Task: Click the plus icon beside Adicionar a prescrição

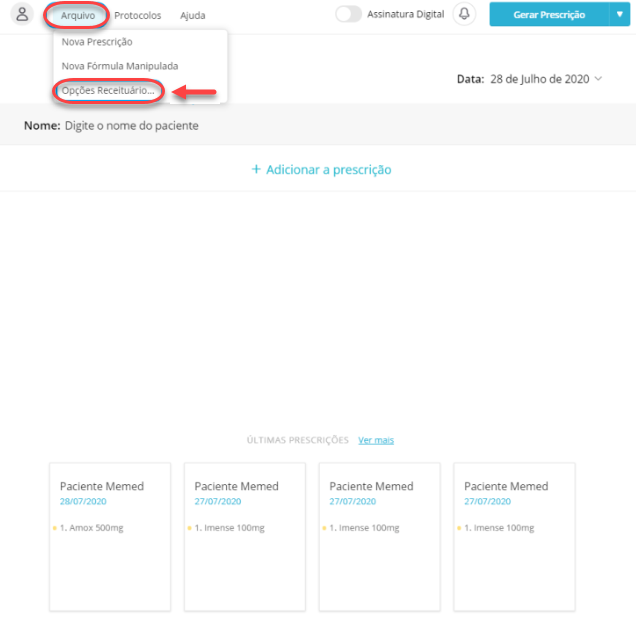Action: tap(256, 169)
